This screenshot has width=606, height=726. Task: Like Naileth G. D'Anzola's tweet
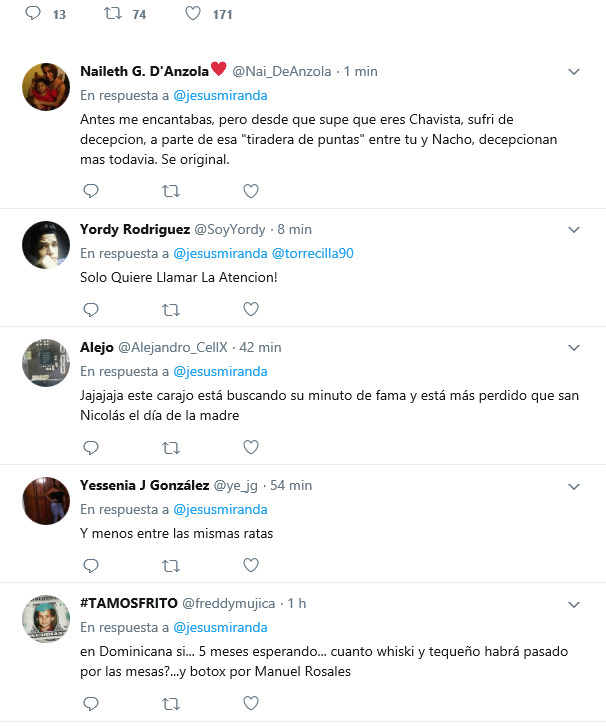tap(251, 190)
